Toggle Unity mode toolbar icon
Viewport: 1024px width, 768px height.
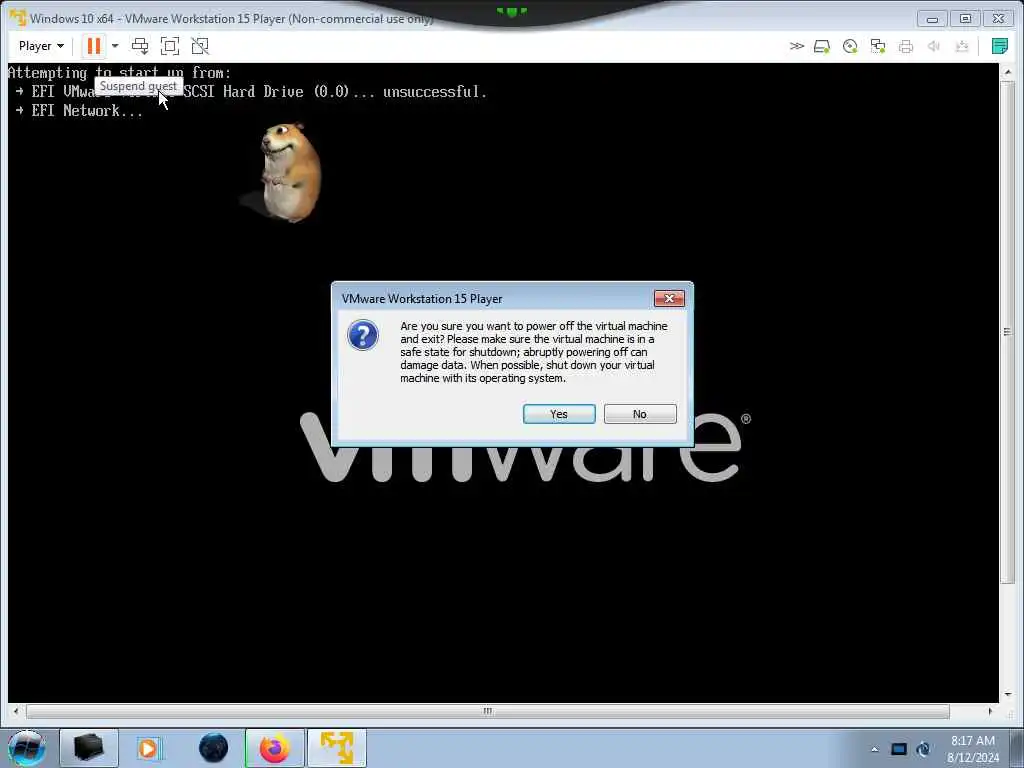click(200, 46)
